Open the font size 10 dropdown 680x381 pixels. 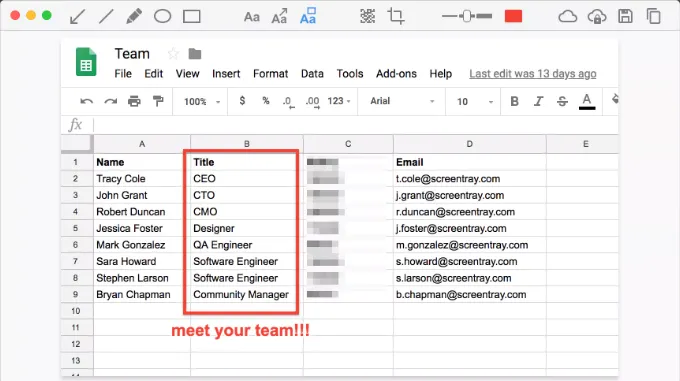coord(475,101)
